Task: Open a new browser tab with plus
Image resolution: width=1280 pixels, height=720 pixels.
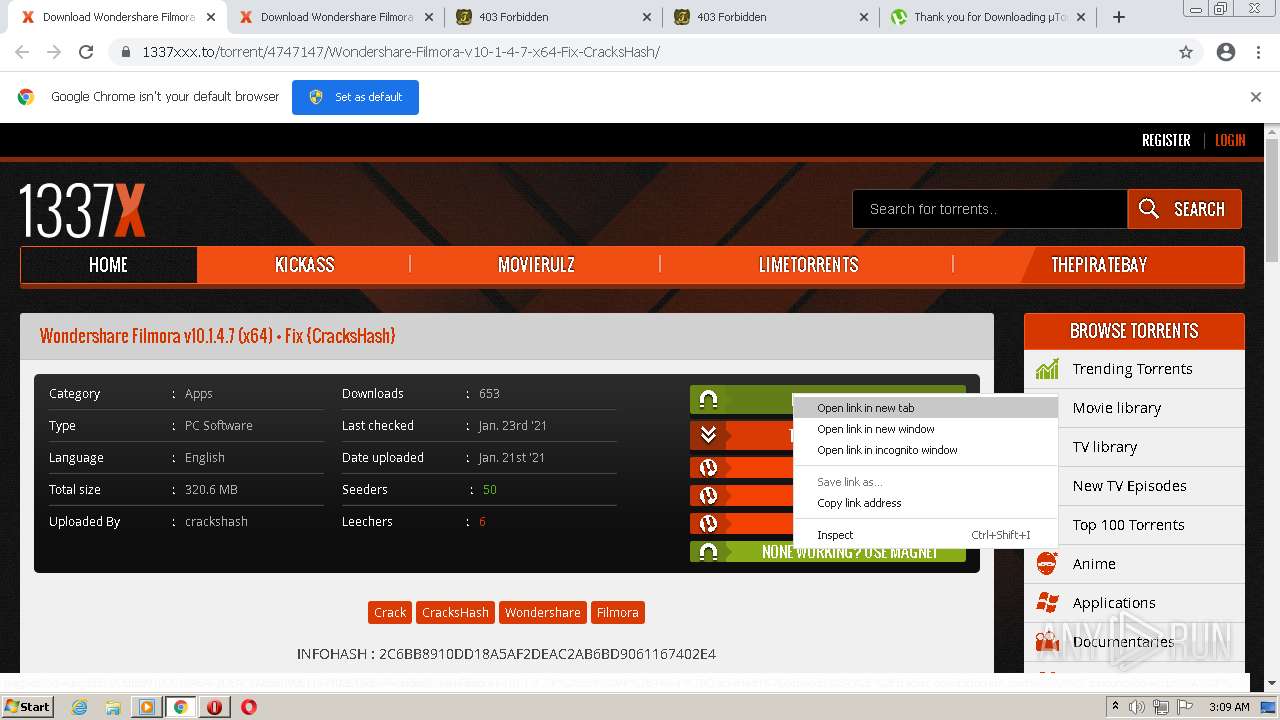Action: (1119, 17)
